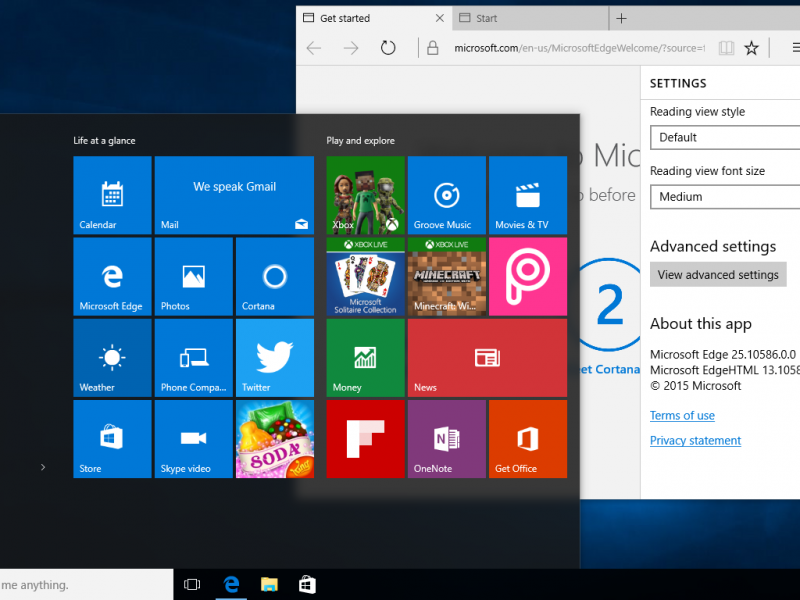This screenshot has width=800, height=600.
Task: Click the Edge icon on taskbar
Action: point(231,585)
